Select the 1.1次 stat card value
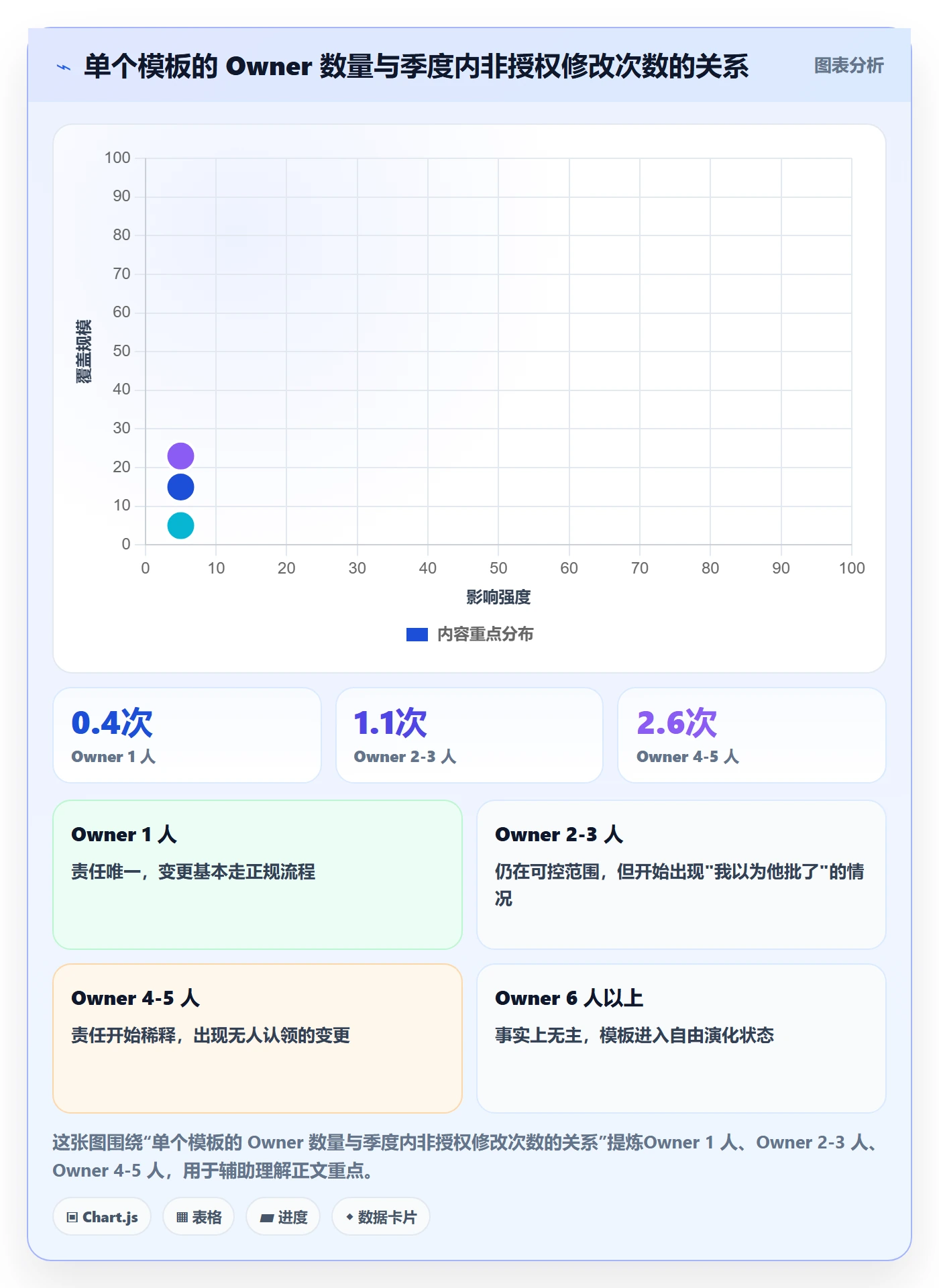Screen dimensions: 939x1288 [x=390, y=722]
